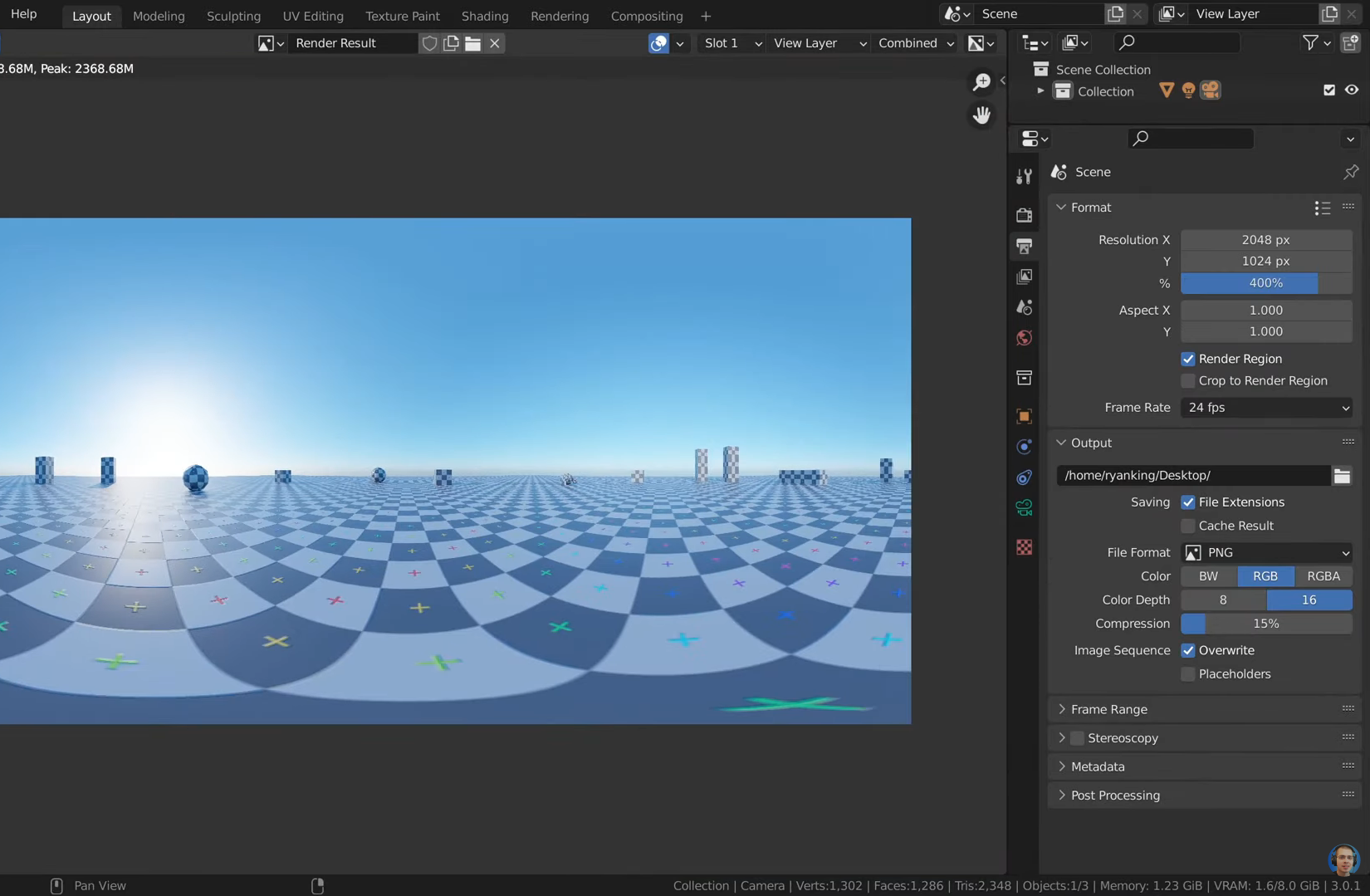The width and height of the screenshot is (1370, 896).
Task: Open the Render properties tab icon
Action: point(1024,215)
